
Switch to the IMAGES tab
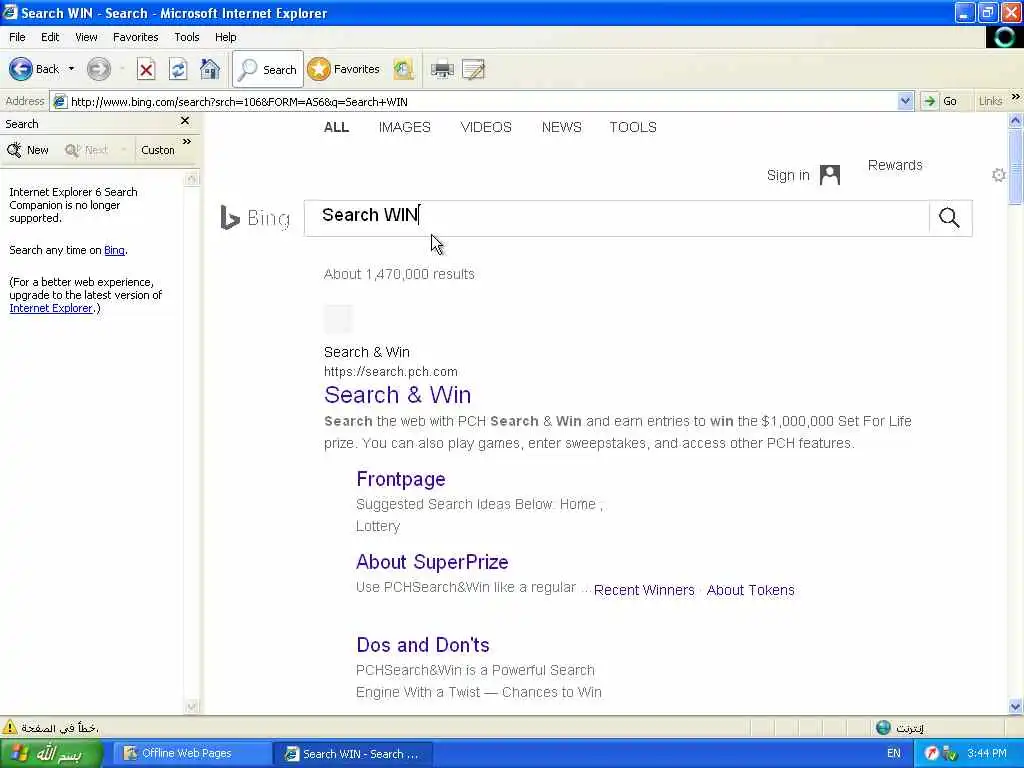coord(405,127)
